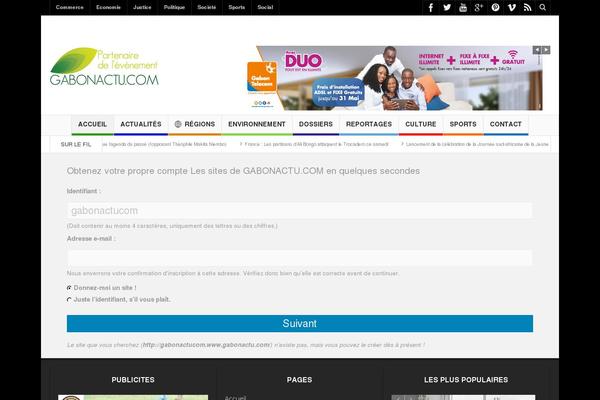Select 'Juste l'identifiant' radio option

pos(69,299)
